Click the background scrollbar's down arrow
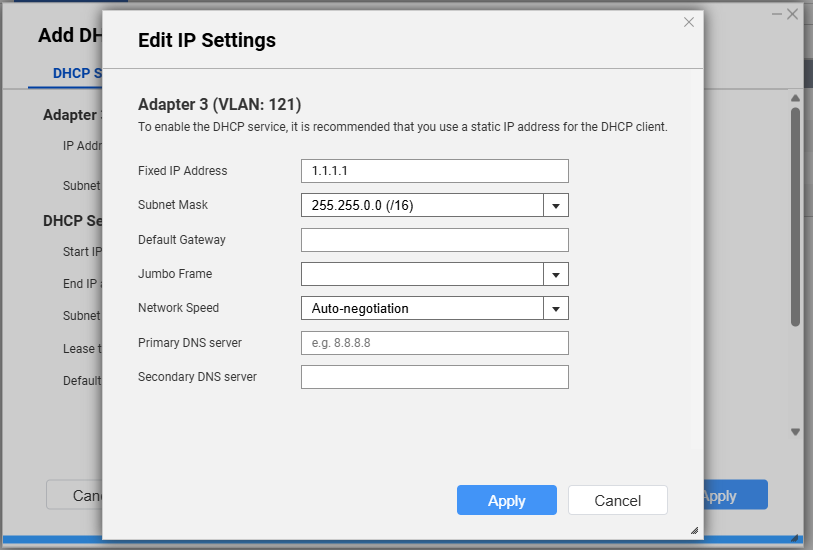The width and height of the screenshot is (813, 550). 796,432
